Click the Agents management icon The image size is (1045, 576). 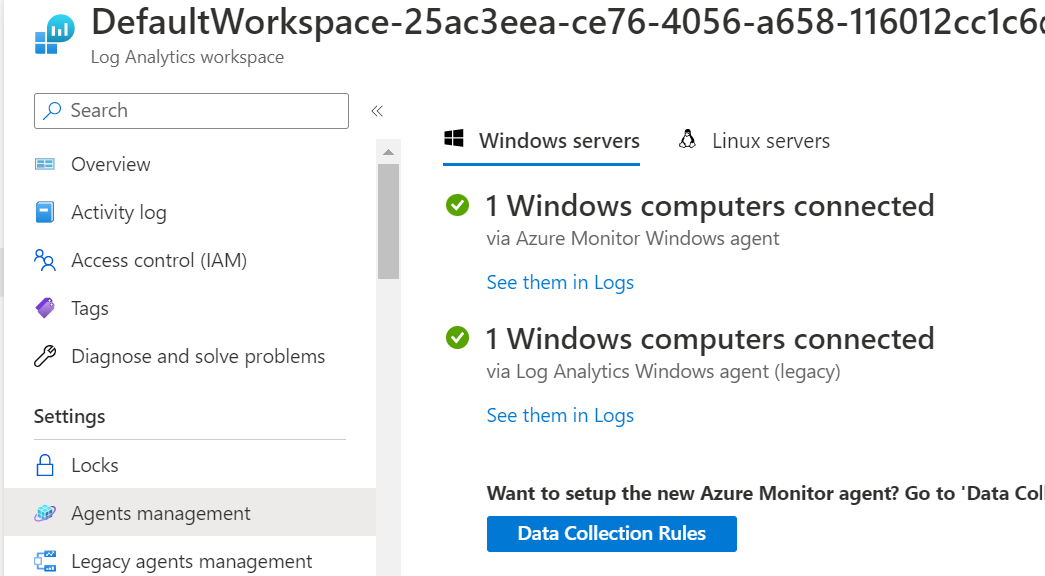45,513
